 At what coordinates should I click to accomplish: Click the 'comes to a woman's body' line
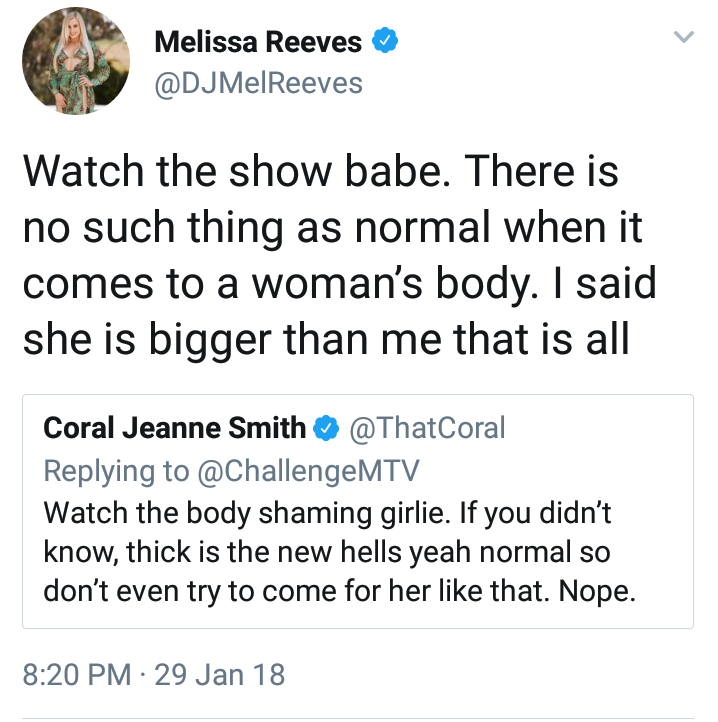pyautogui.click(x=339, y=284)
